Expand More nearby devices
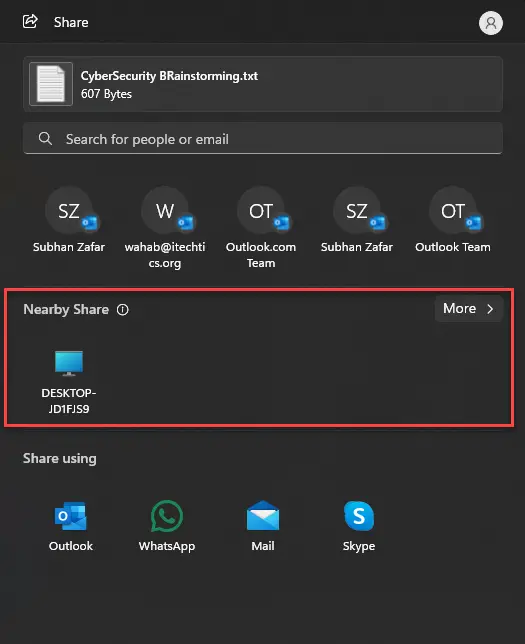This screenshot has width=525, height=644. [469, 308]
